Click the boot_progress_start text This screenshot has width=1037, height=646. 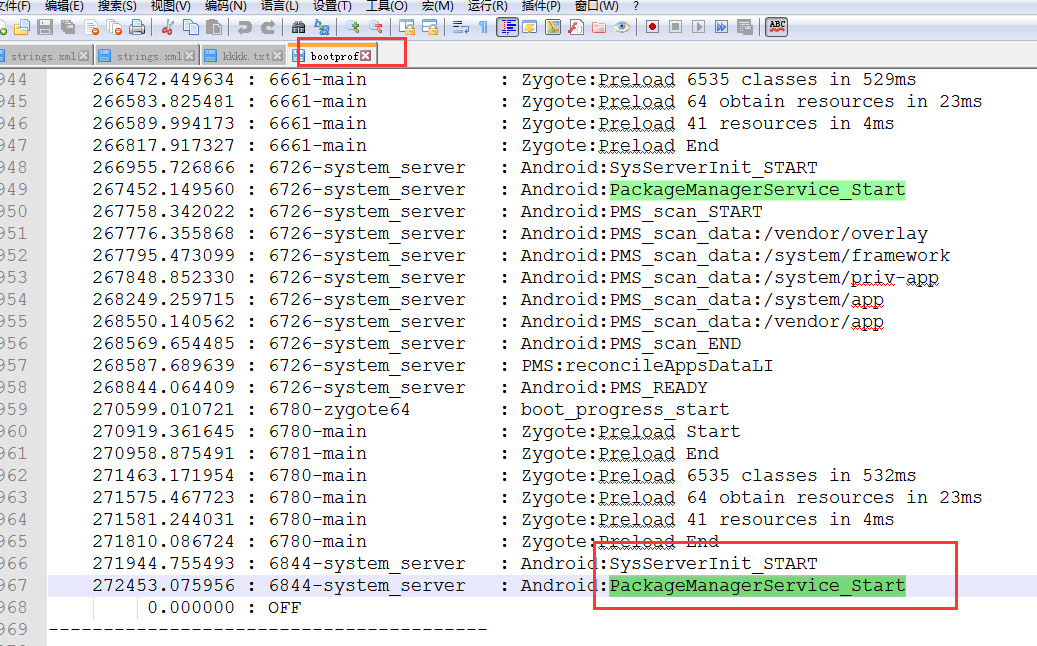click(x=624, y=409)
